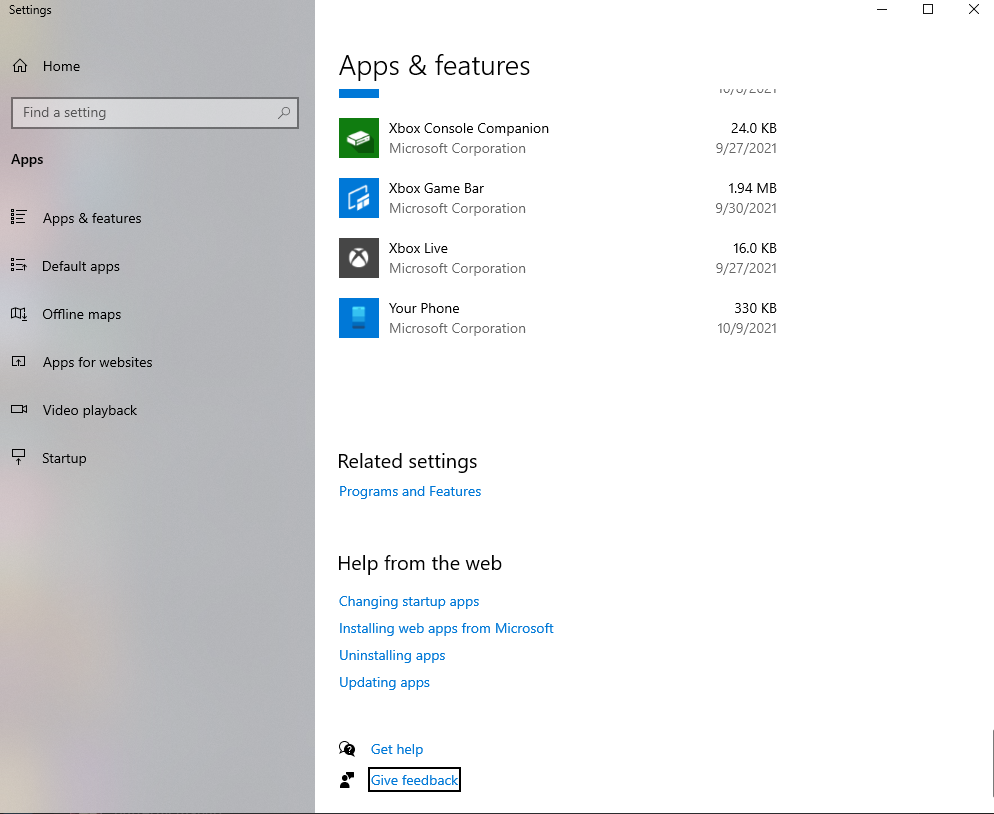Click the Changing startup apps link
The width and height of the screenshot is (994, 814).
pos(409,601)
